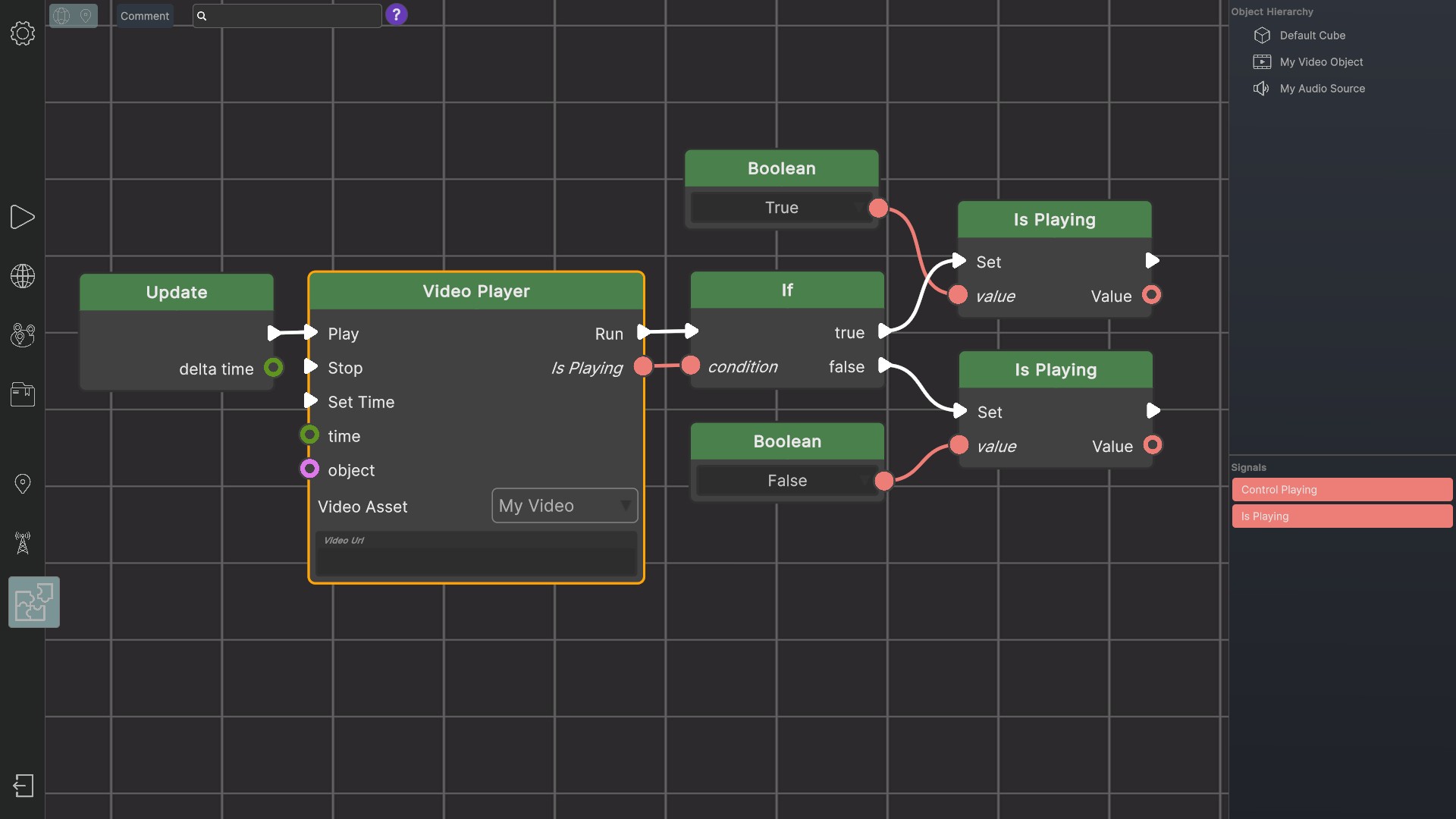Click the time input socket on Video Player
The image size is (1456, 819).
click(309, 435)
